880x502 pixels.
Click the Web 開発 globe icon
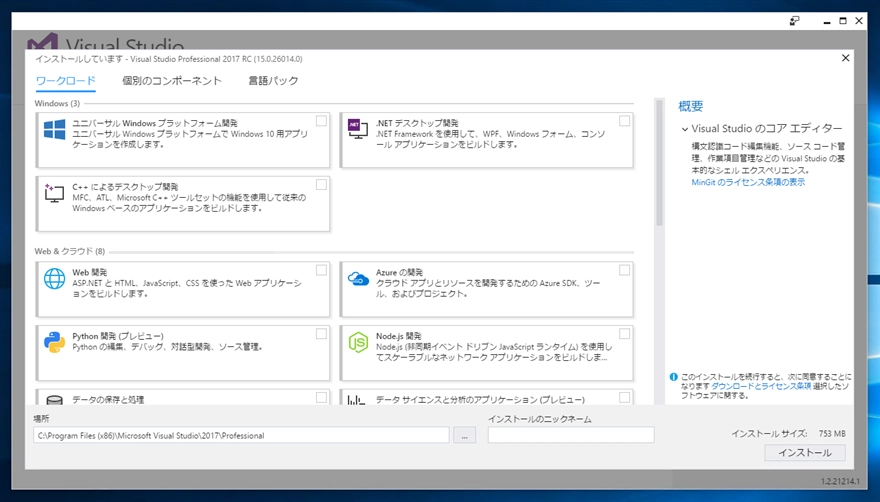coord(54,279)
